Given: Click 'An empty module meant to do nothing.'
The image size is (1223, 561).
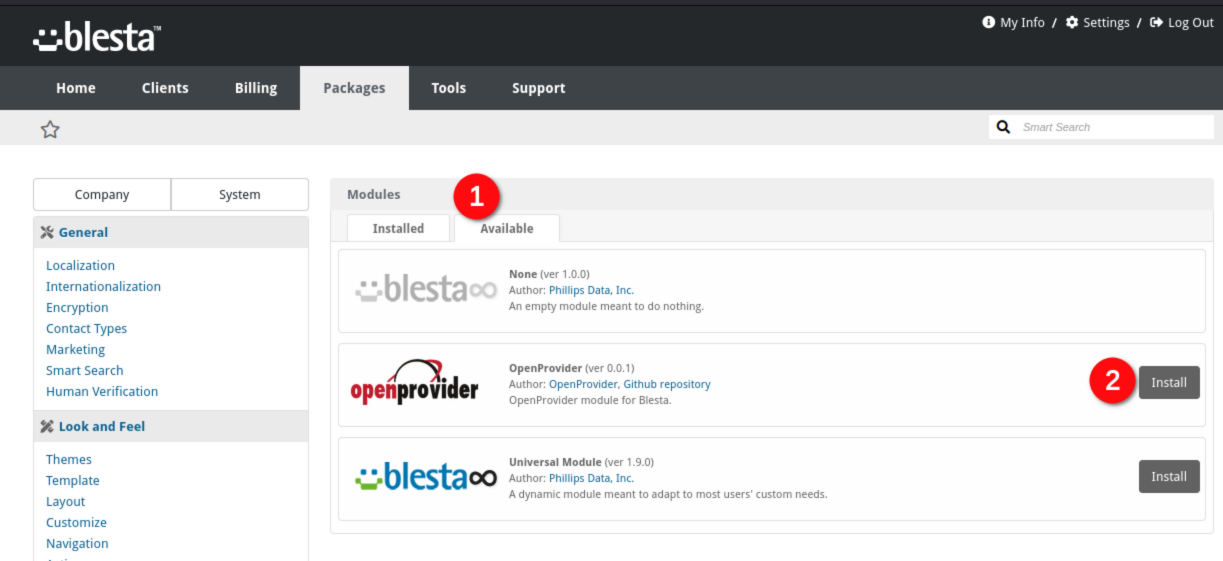Looking at the screenshot, I should (606, 306).
